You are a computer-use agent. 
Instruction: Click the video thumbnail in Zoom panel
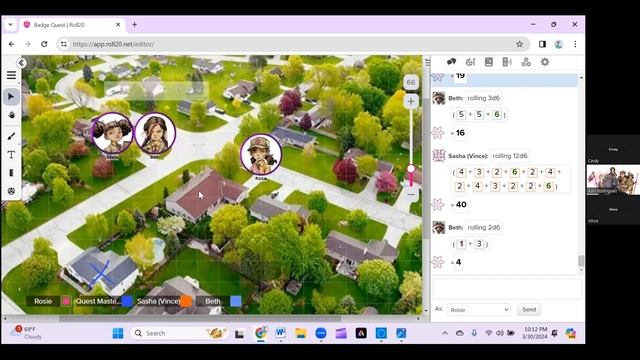613,180
